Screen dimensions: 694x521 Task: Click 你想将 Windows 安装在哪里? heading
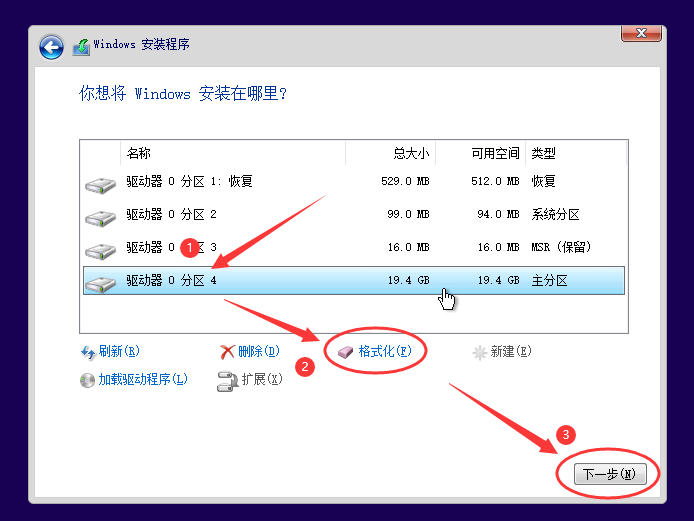click(183, 93)
